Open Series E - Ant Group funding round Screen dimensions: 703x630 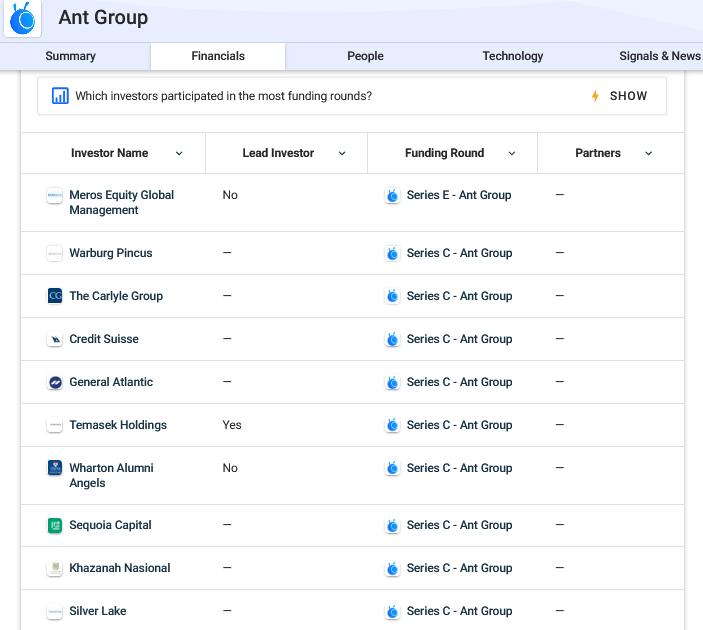tap(459, 195)
